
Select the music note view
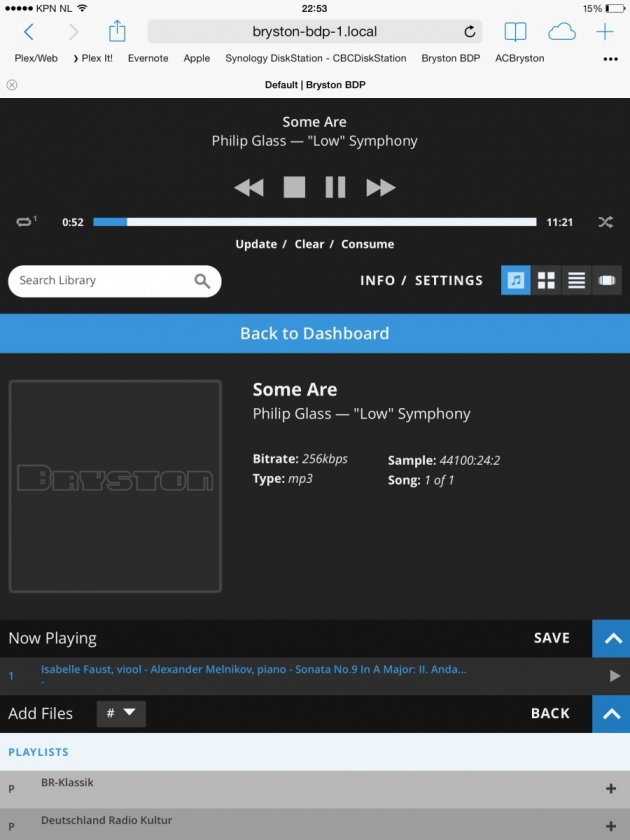(515, 280)
